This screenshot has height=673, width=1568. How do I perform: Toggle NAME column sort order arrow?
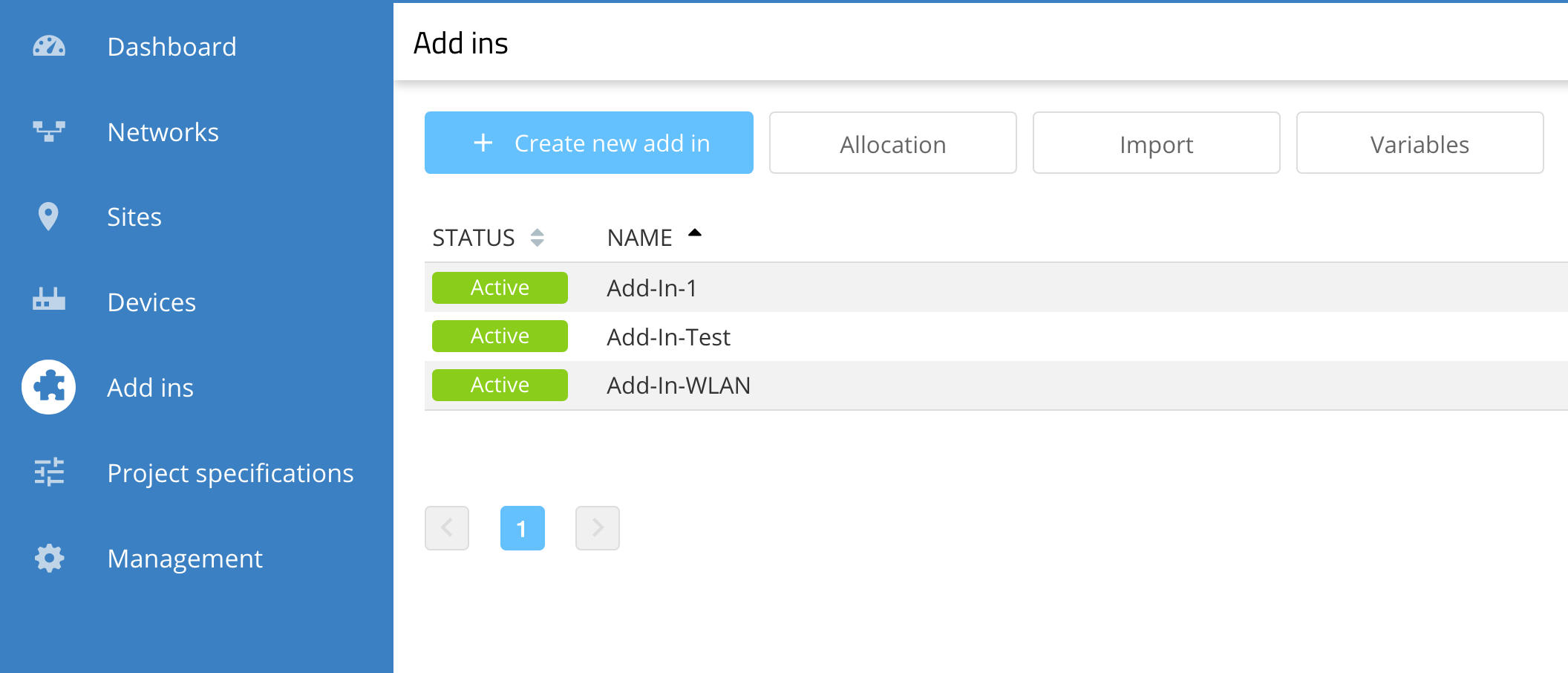tap(694, 233)
